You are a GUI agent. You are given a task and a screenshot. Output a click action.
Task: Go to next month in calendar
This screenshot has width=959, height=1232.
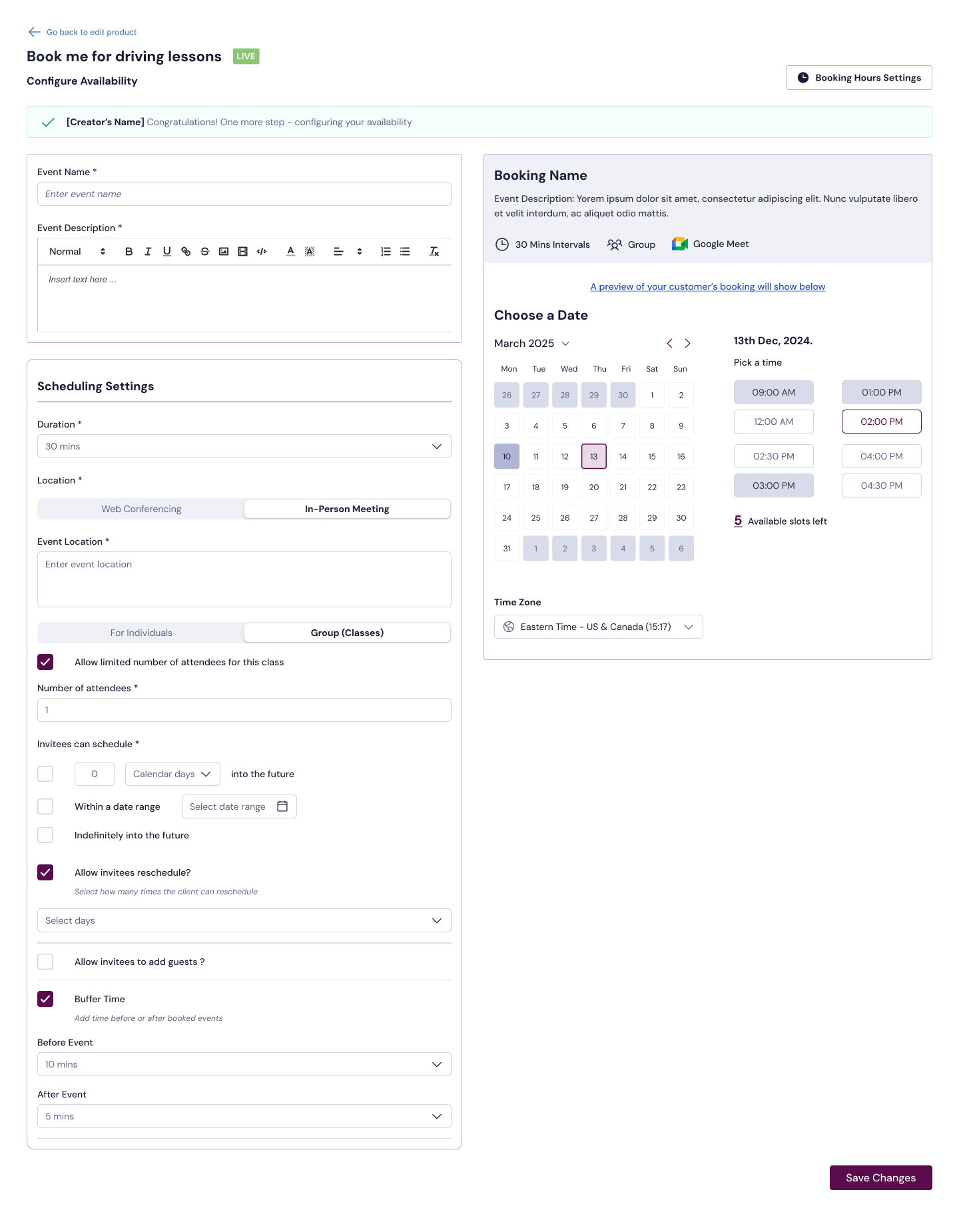click(687, 344)
